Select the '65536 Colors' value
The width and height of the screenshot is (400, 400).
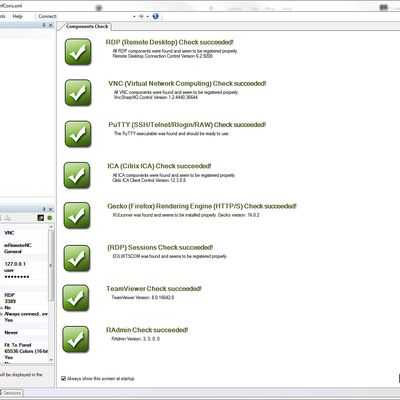[x=26, y=351]
